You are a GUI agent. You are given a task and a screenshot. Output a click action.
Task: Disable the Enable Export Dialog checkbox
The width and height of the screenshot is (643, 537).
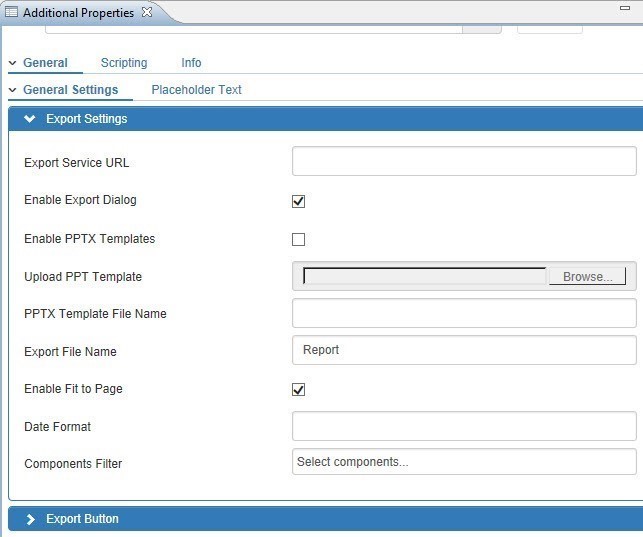(298, 201)
